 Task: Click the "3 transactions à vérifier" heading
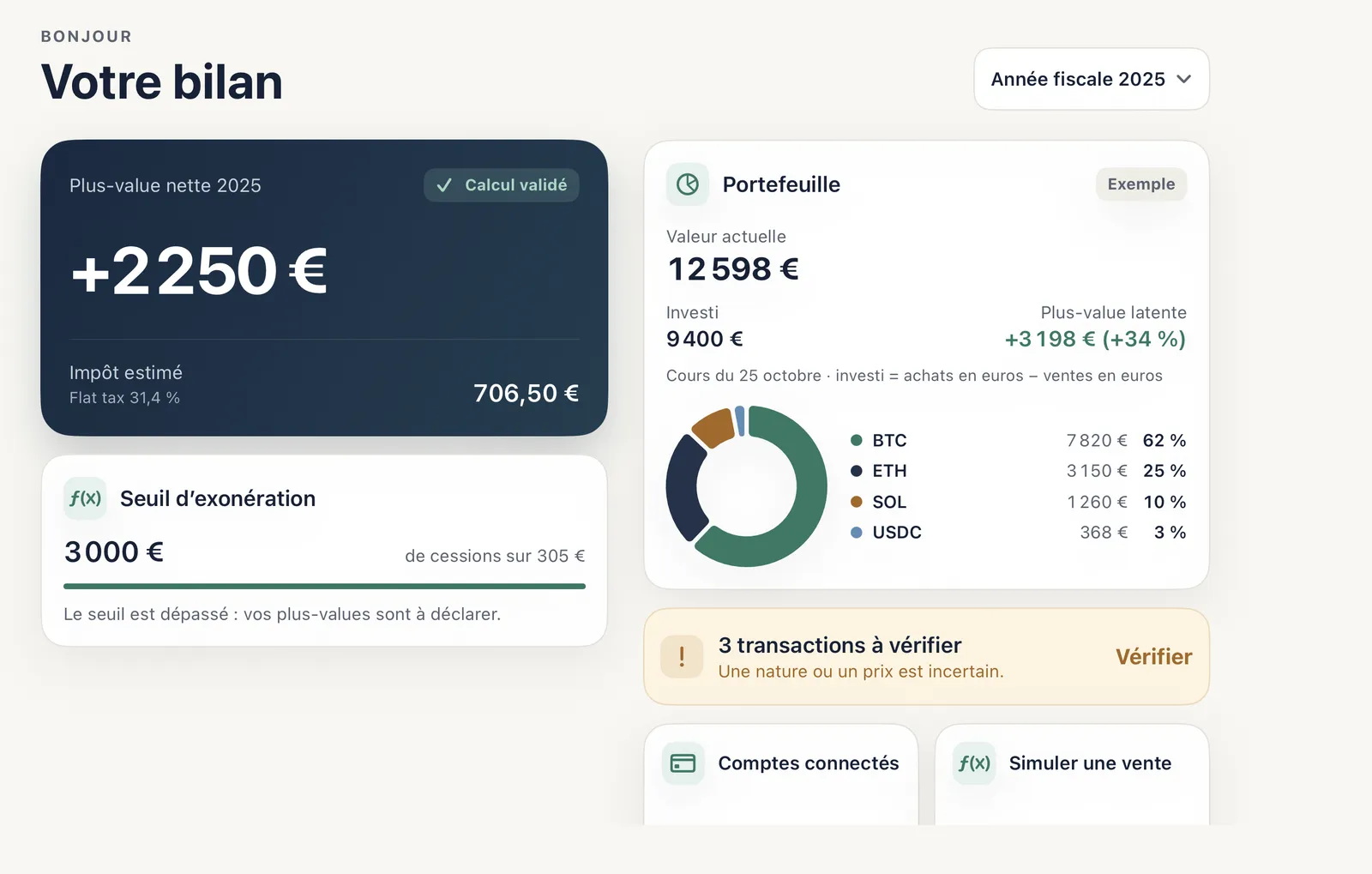[839, 645]
